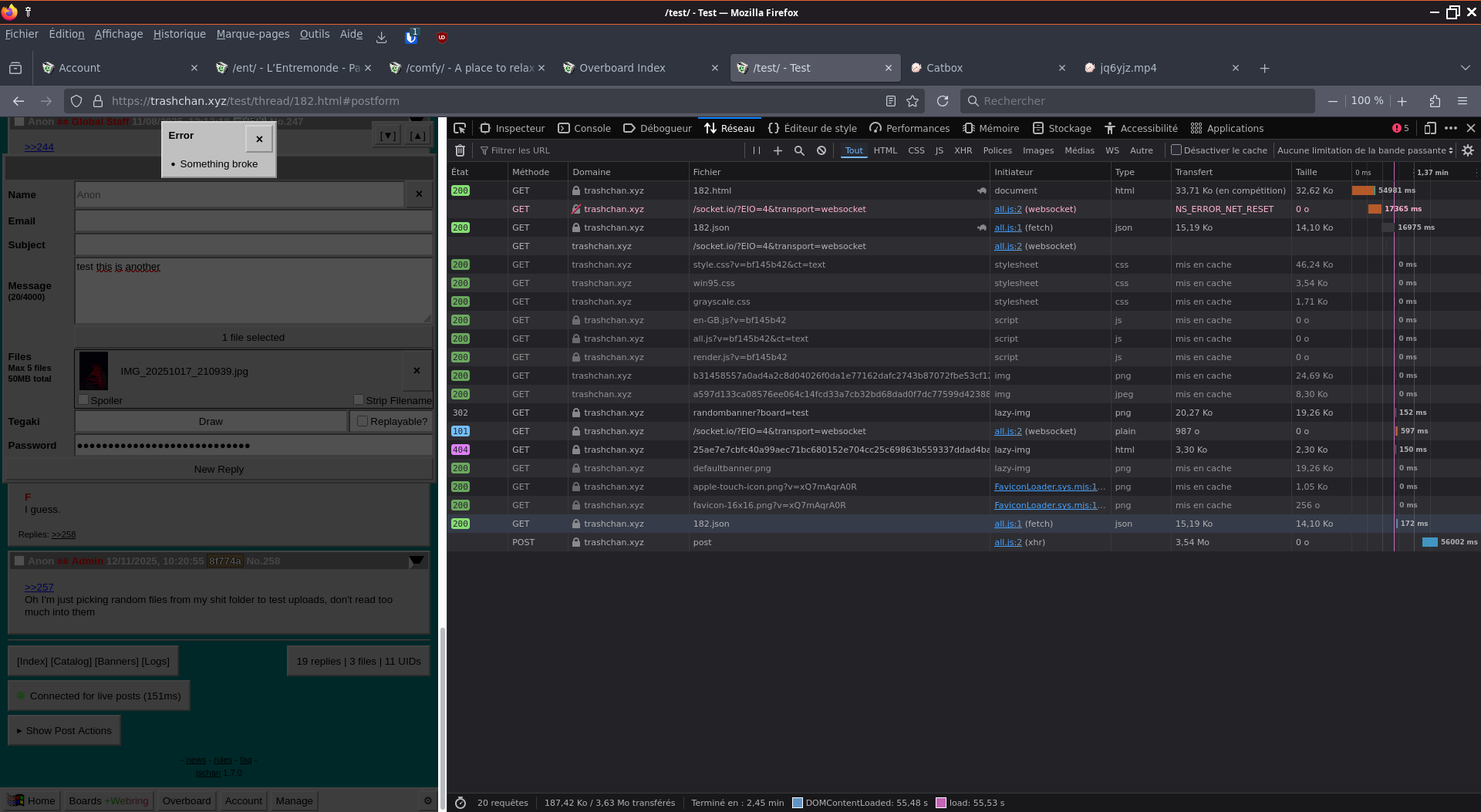Open the network search magnifier icon
Image resolution: width=1481 pixels, height=812 pixels.
click(x=799, y=150)
